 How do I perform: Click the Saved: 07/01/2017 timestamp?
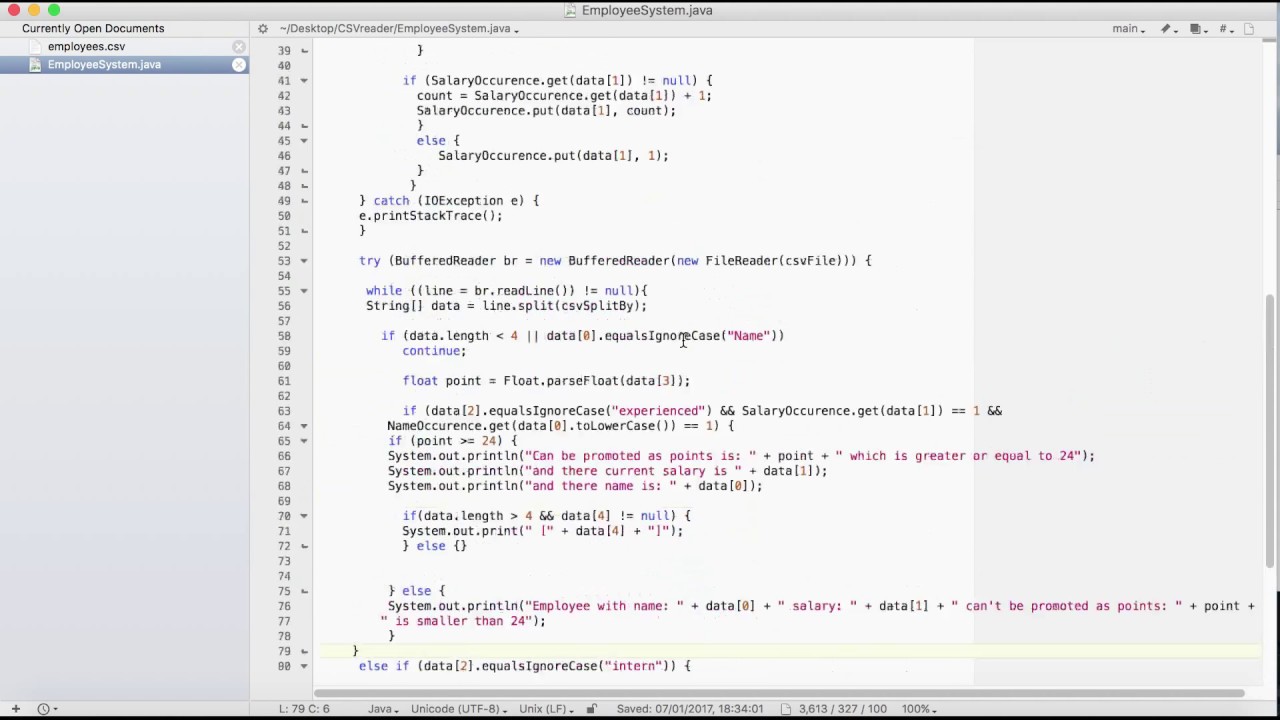[x=689, y=709]
